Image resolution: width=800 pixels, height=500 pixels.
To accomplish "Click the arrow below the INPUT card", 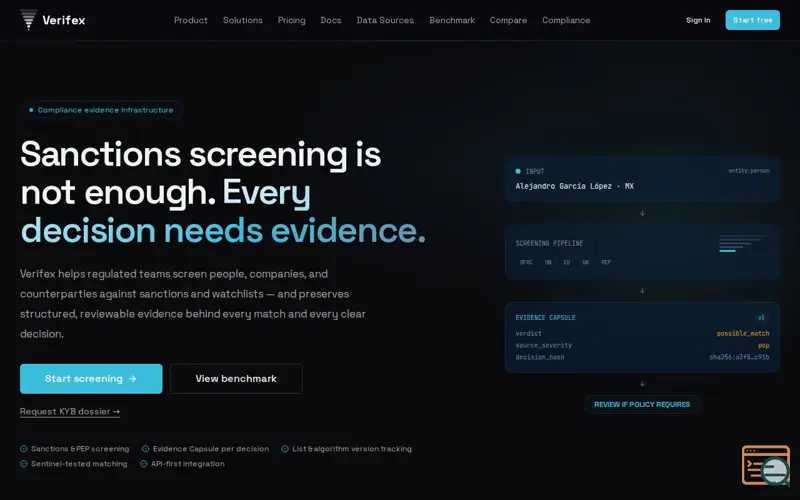I will [x=642, y=213].
